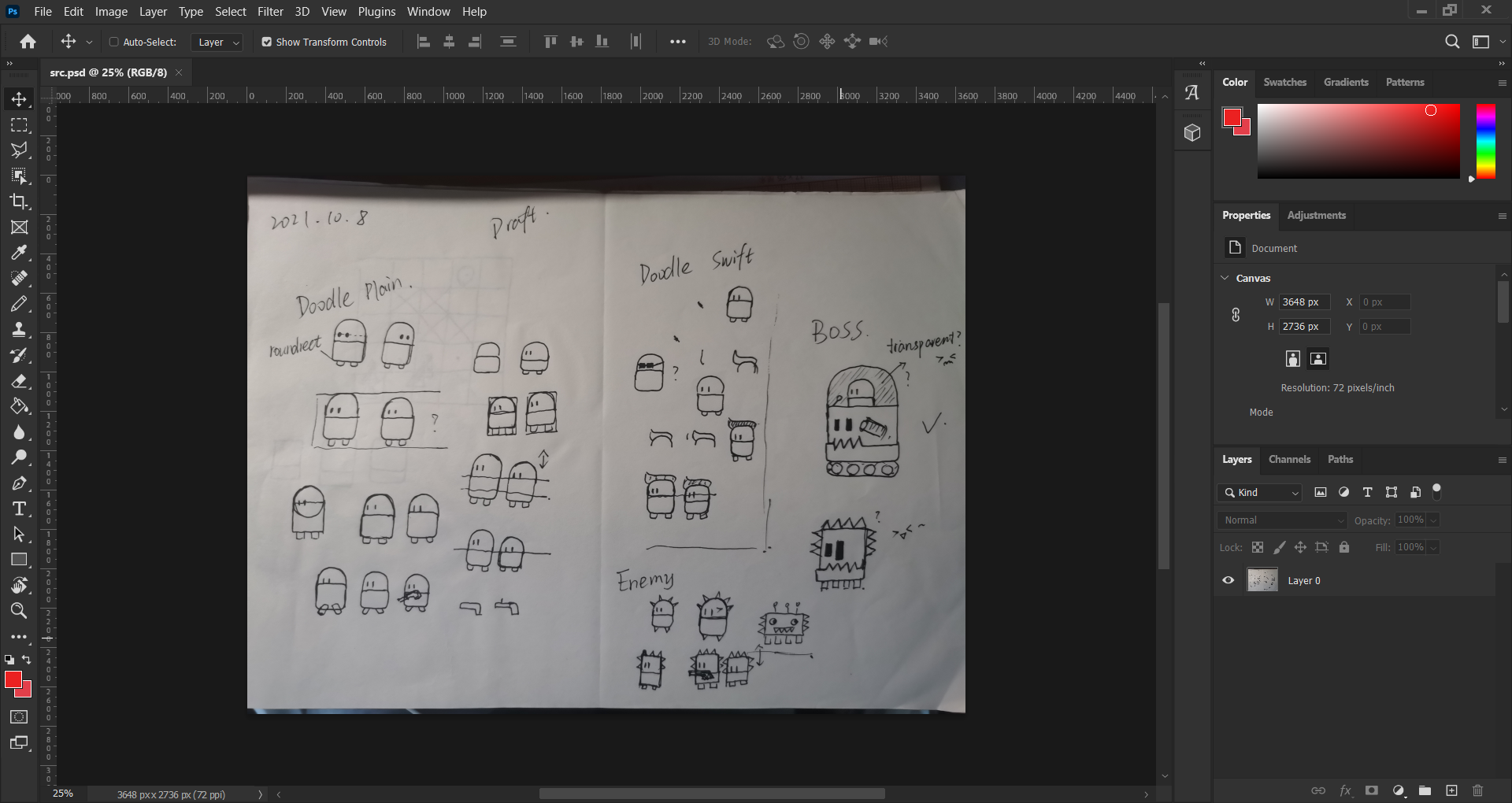This screenshot has width=1512, height=803.
Task: Select the Crop tool
Action: pyautogui.click(x=19, y=202)
